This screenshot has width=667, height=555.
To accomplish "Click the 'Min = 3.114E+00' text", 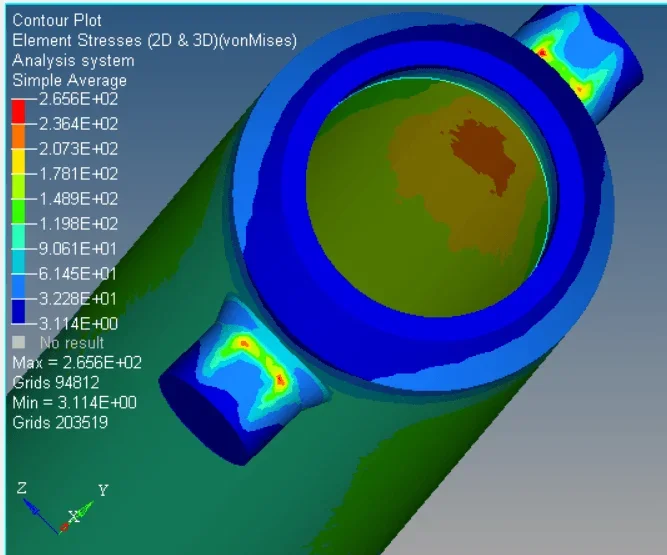I will [74, 402].
